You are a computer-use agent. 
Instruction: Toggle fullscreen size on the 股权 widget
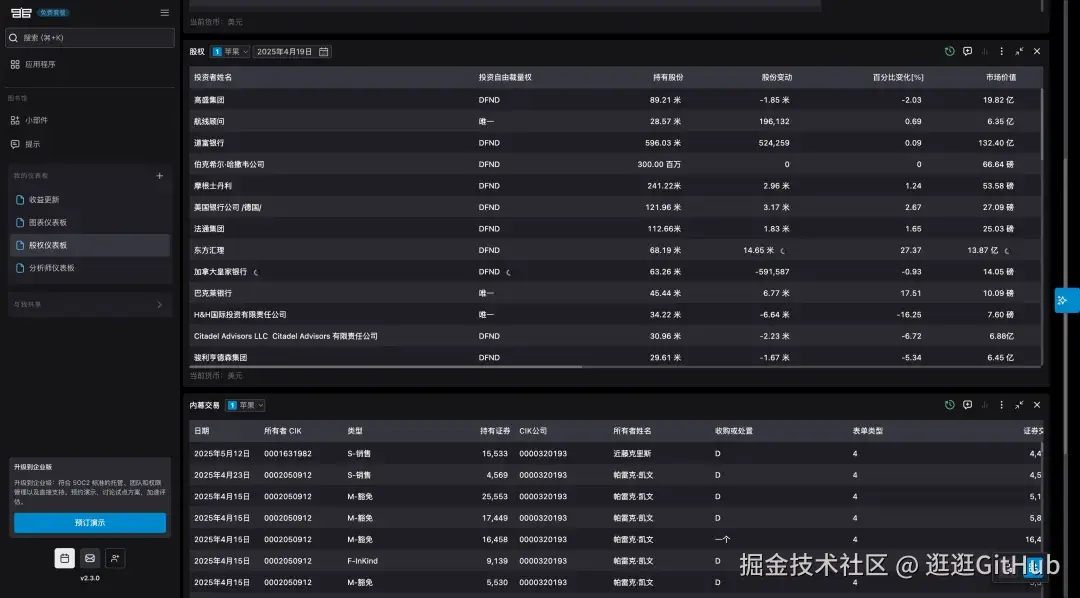[x=1019, y=51]
